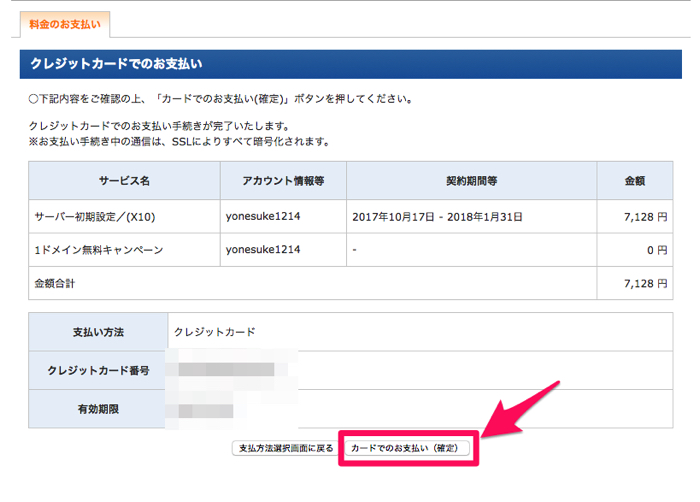Select the クレジットカード payment method value
The image size is (700, 502).
[214, 332]
